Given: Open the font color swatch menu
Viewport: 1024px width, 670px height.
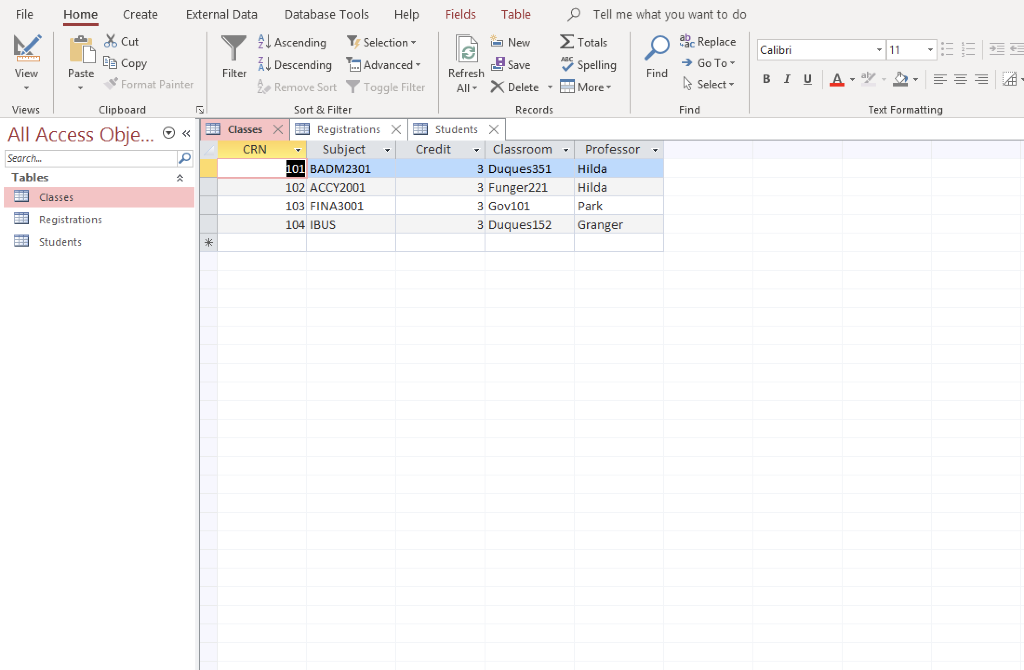Looking at the screenshot, I should click(851, 79).
